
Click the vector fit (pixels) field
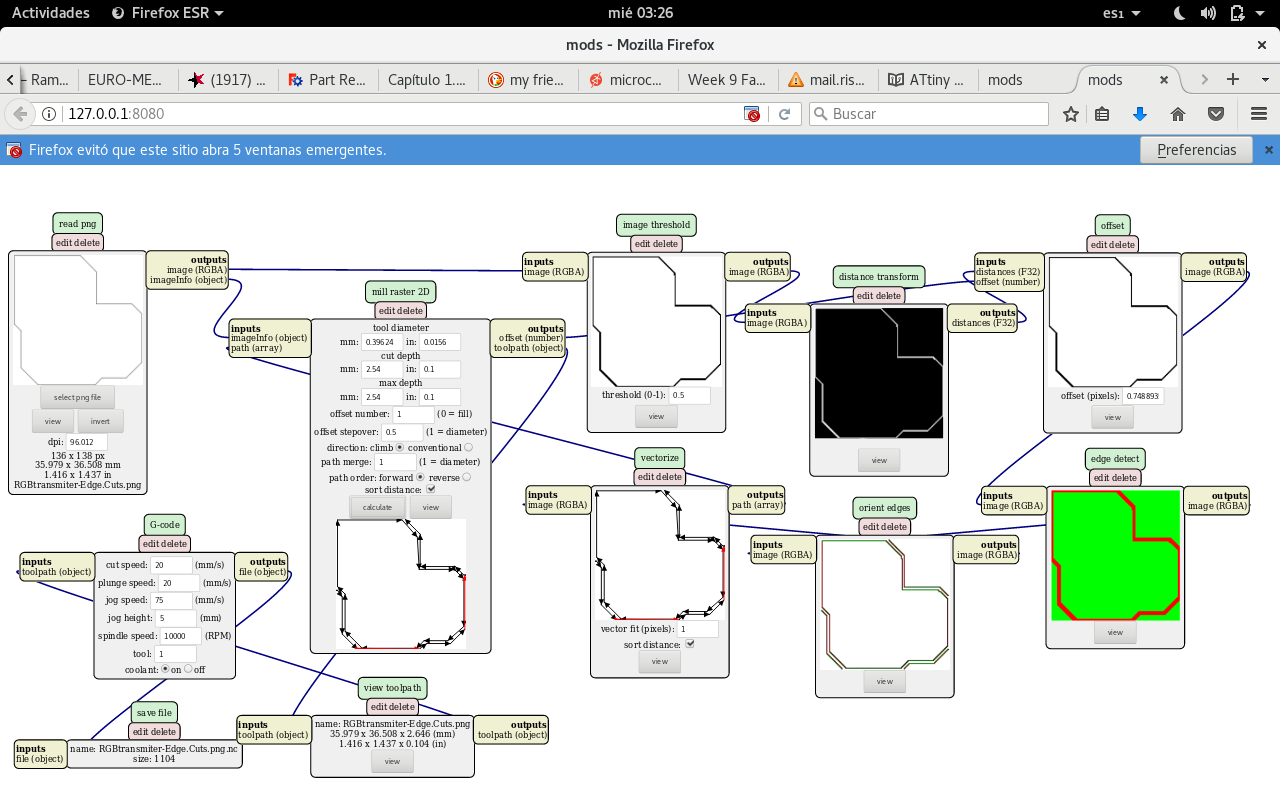click(x=698, y=629)
